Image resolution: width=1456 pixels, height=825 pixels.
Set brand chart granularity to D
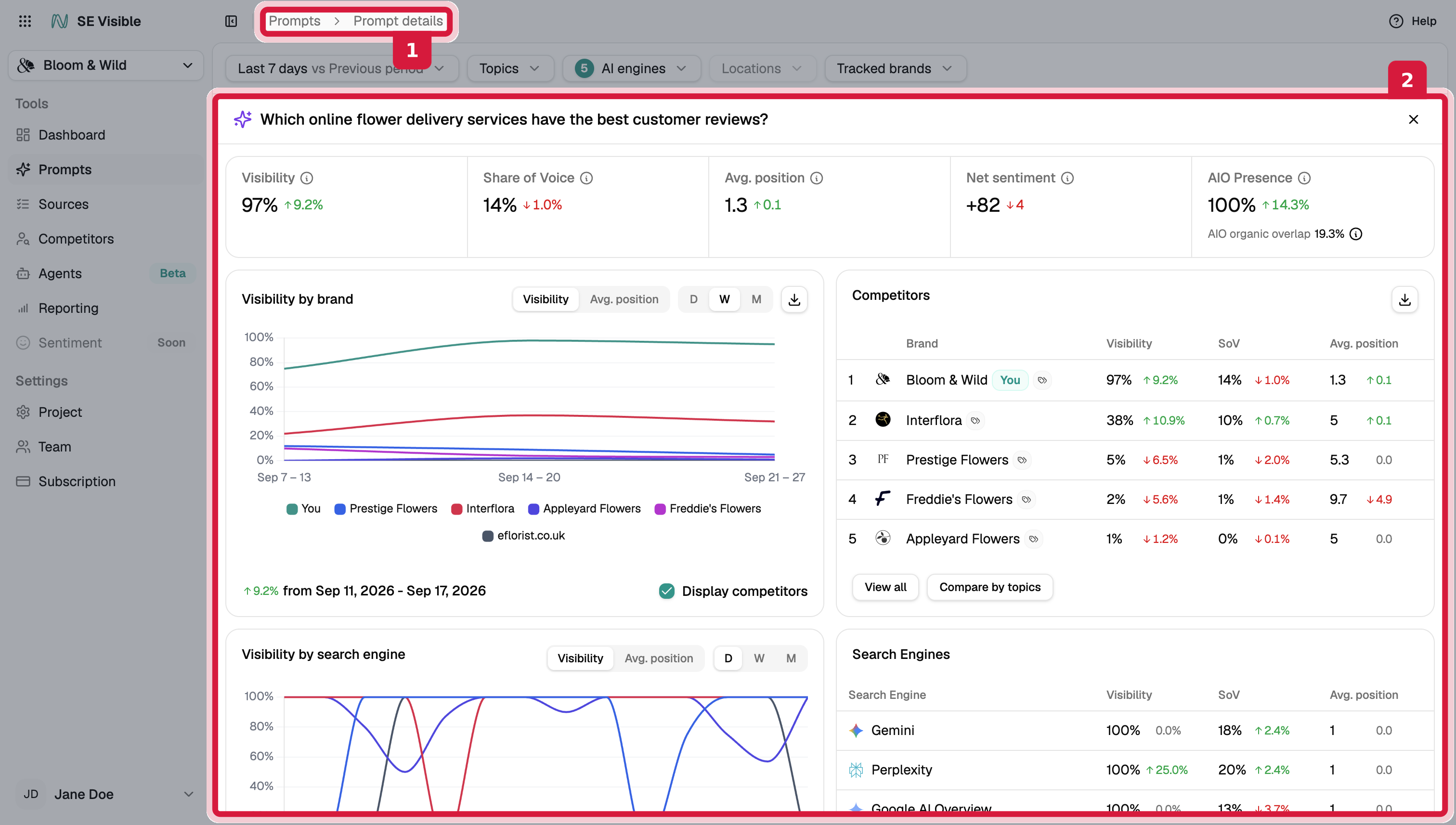[x=693, y=299]
